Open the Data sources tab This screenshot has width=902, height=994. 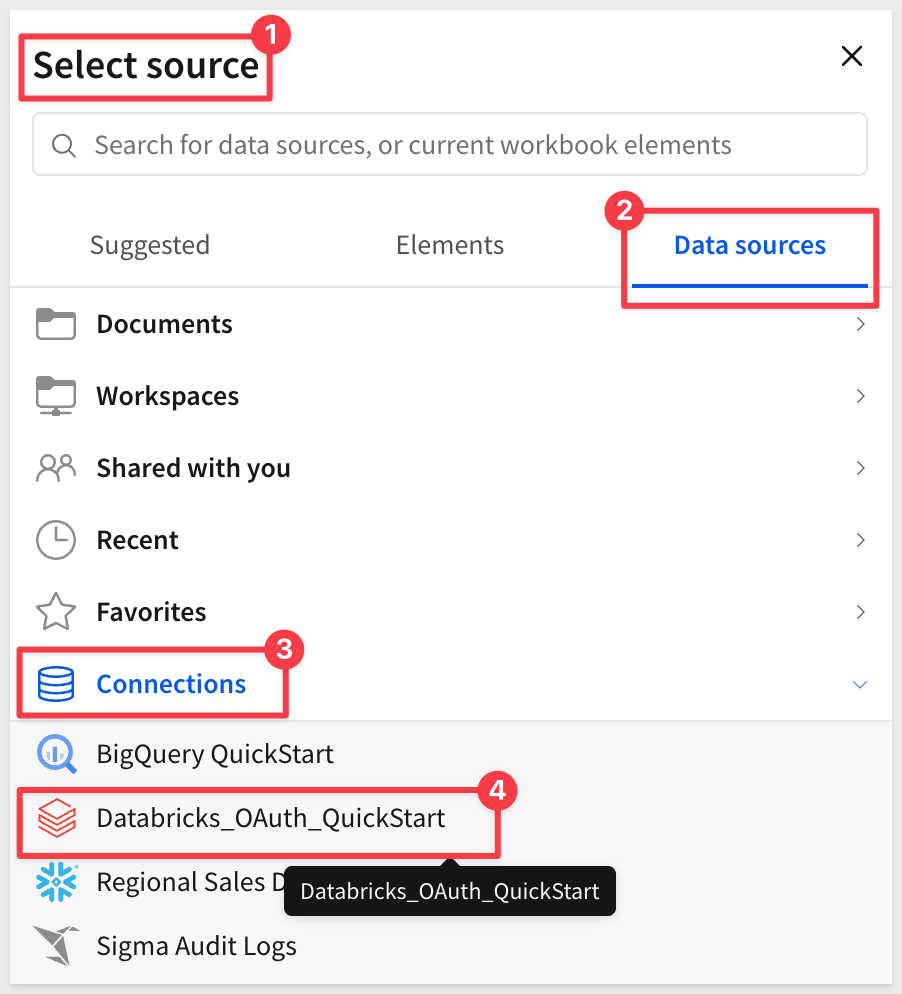tap(750, 246)
